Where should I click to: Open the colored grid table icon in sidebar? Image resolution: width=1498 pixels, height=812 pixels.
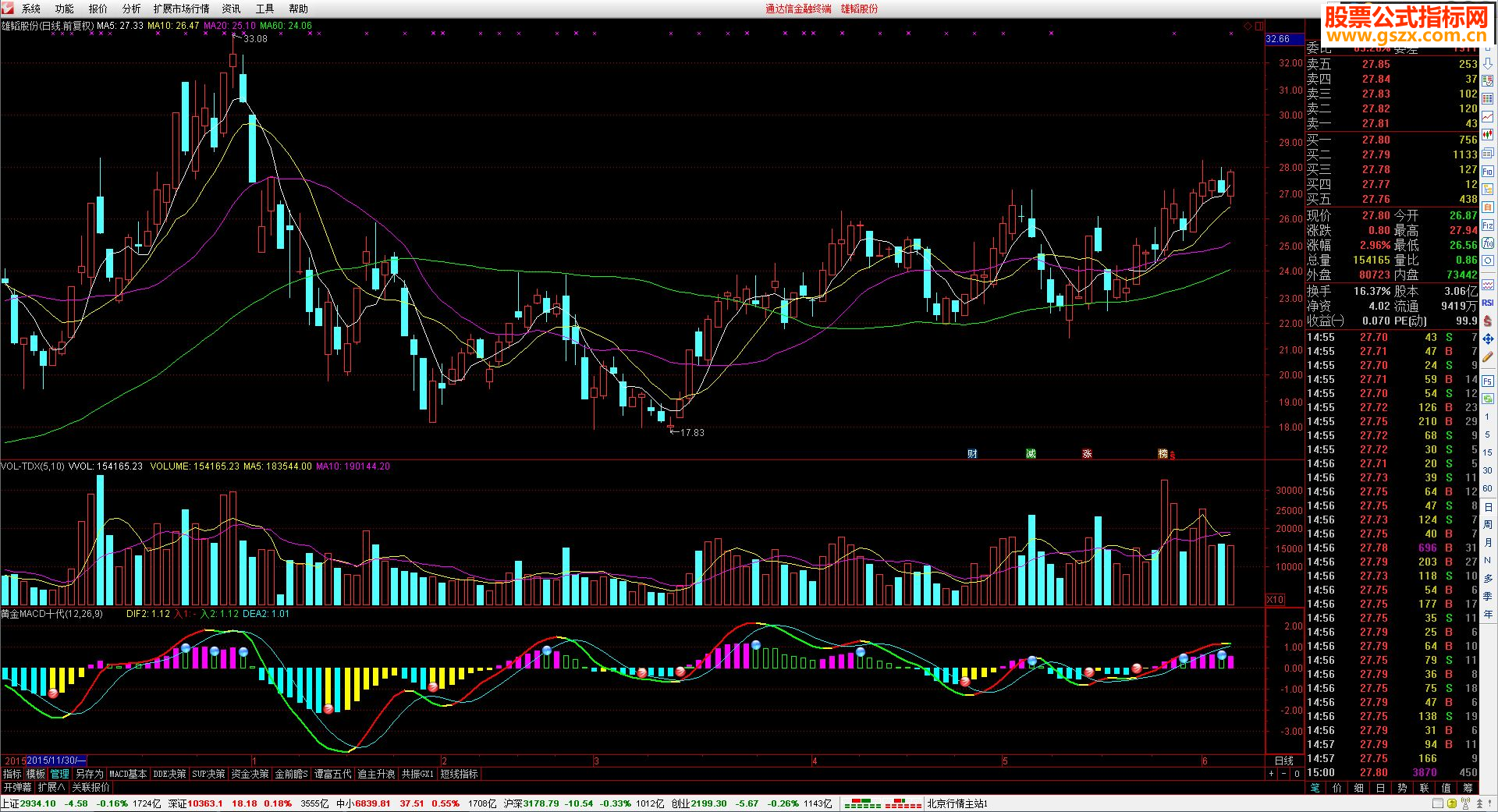tap(1488, 98)
